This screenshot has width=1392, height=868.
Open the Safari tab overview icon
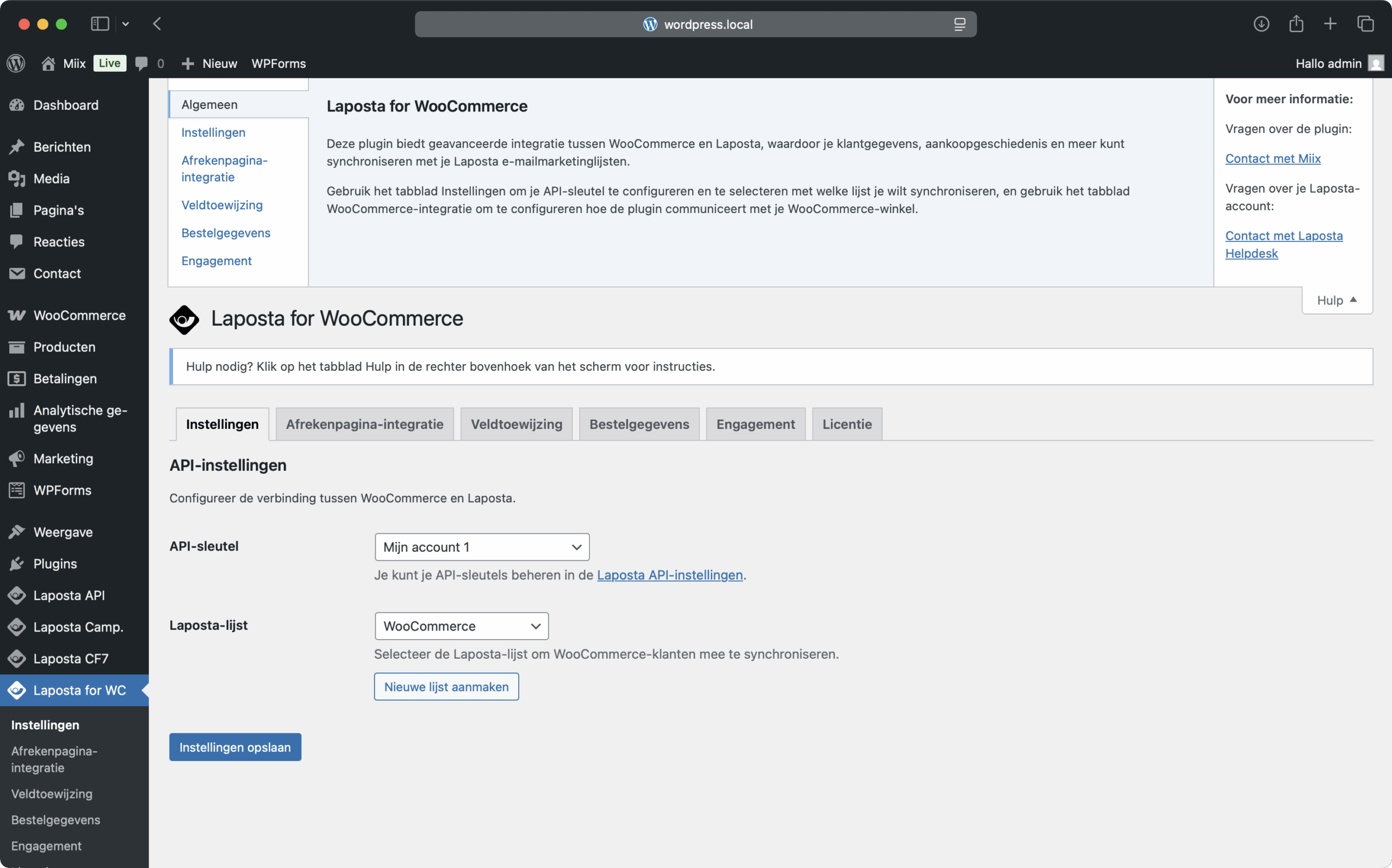(1365, 23)
